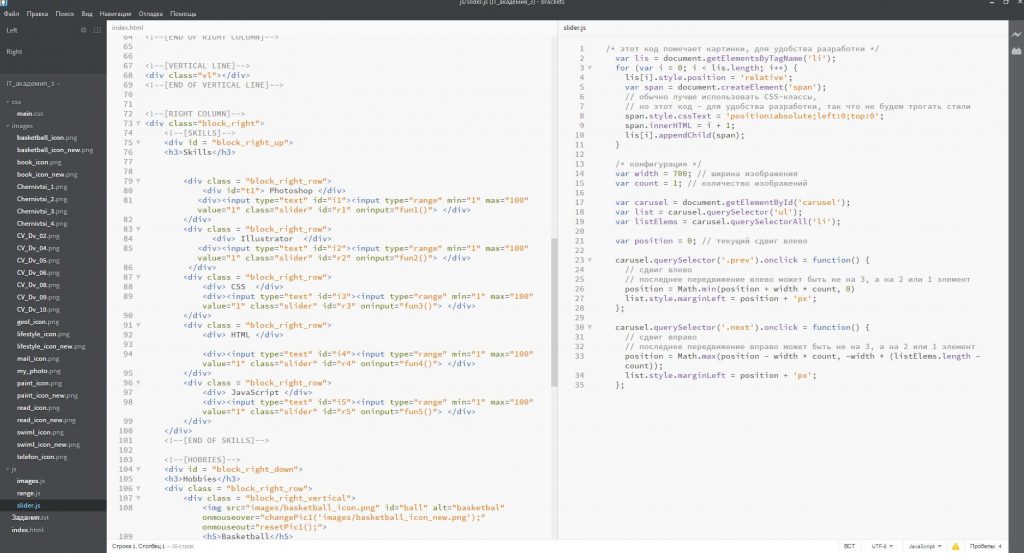Viewport: 1024px width, 553px height.
Task: Click the yellow lint warning triangle icon
Action: pos(955,546)
